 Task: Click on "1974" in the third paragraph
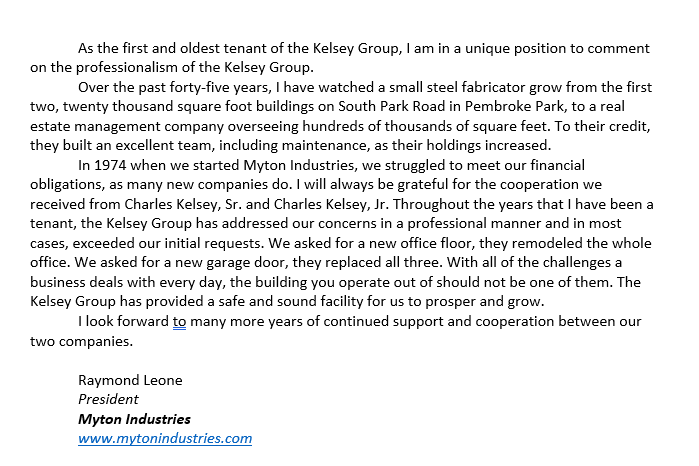click(110, 165)
